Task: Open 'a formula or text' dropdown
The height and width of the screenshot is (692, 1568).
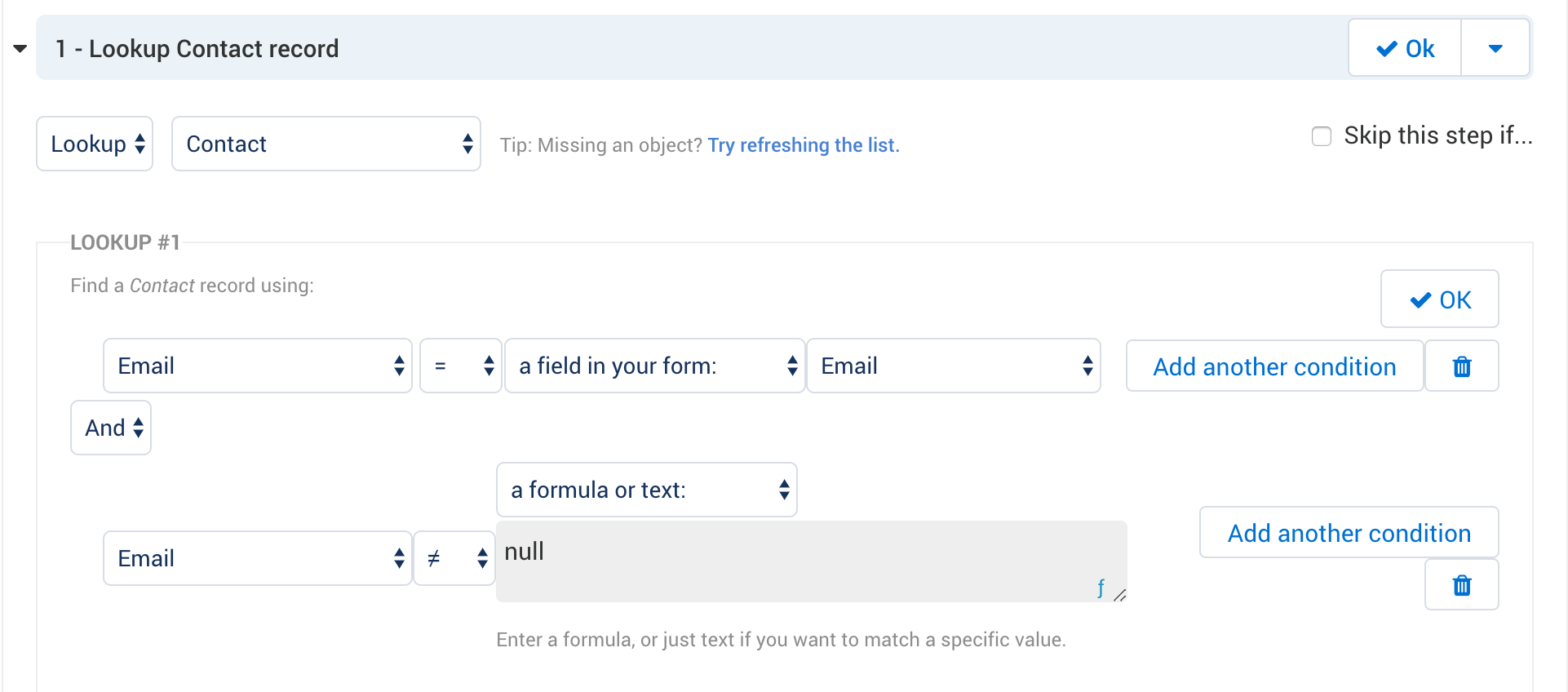Action: tap(646, 490)
